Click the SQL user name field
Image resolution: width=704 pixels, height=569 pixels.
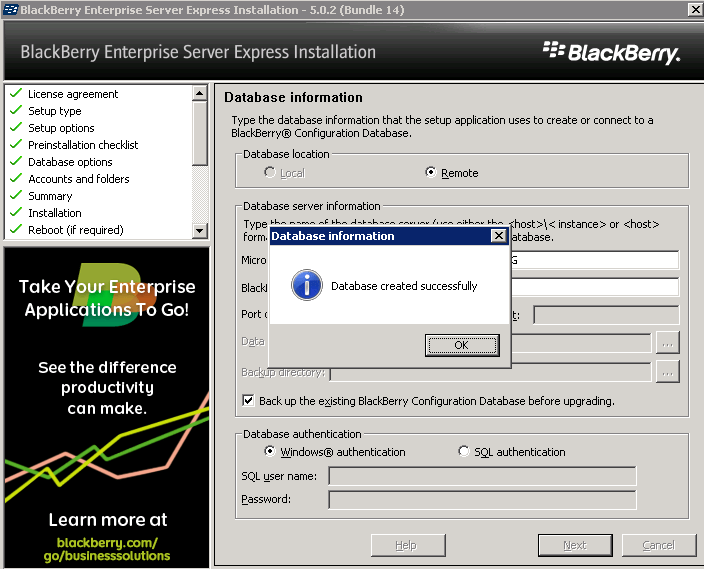pos(482,476)
